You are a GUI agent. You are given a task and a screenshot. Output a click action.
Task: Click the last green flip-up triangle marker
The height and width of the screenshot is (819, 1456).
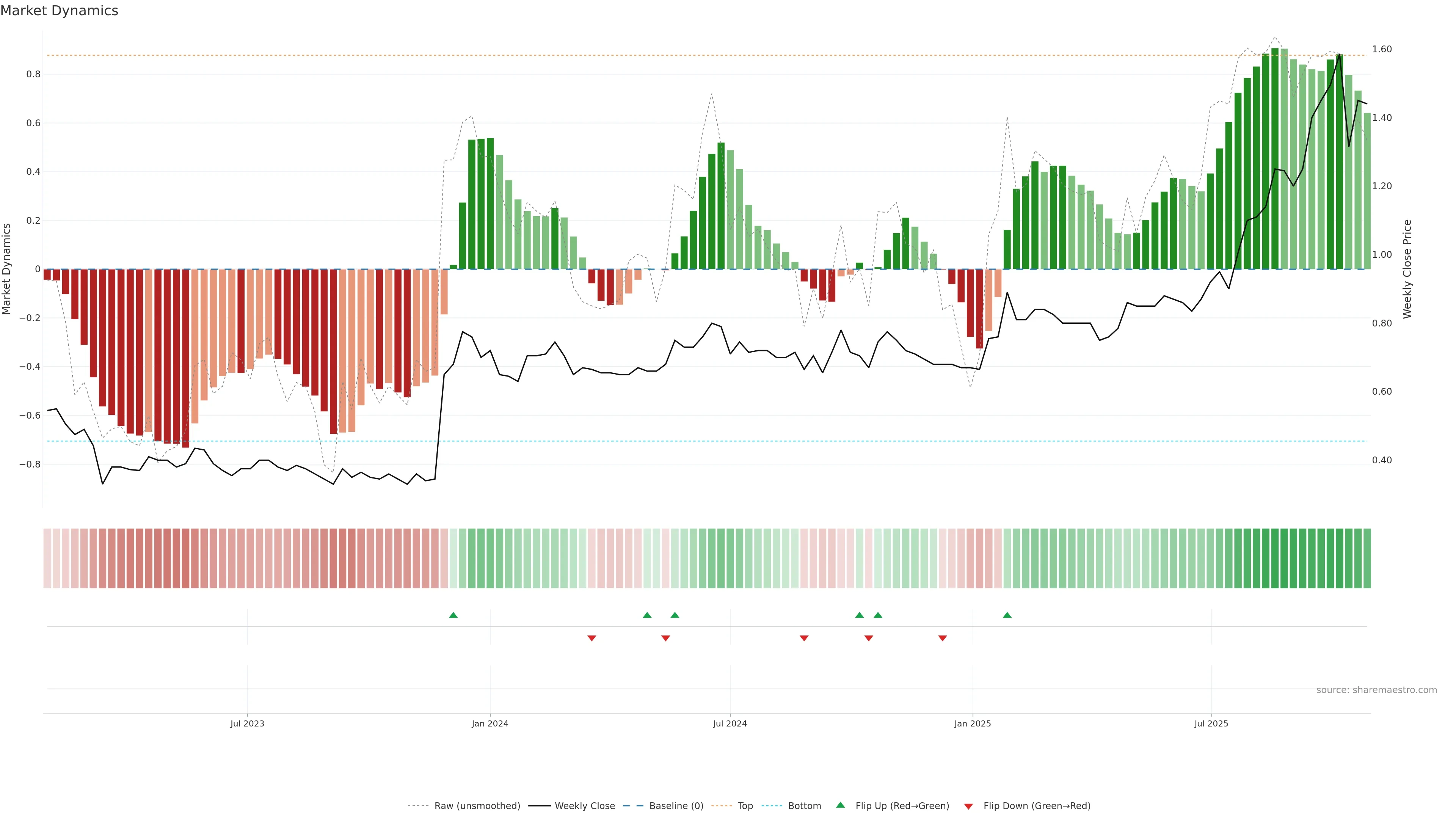click(x=1007, y=615)
